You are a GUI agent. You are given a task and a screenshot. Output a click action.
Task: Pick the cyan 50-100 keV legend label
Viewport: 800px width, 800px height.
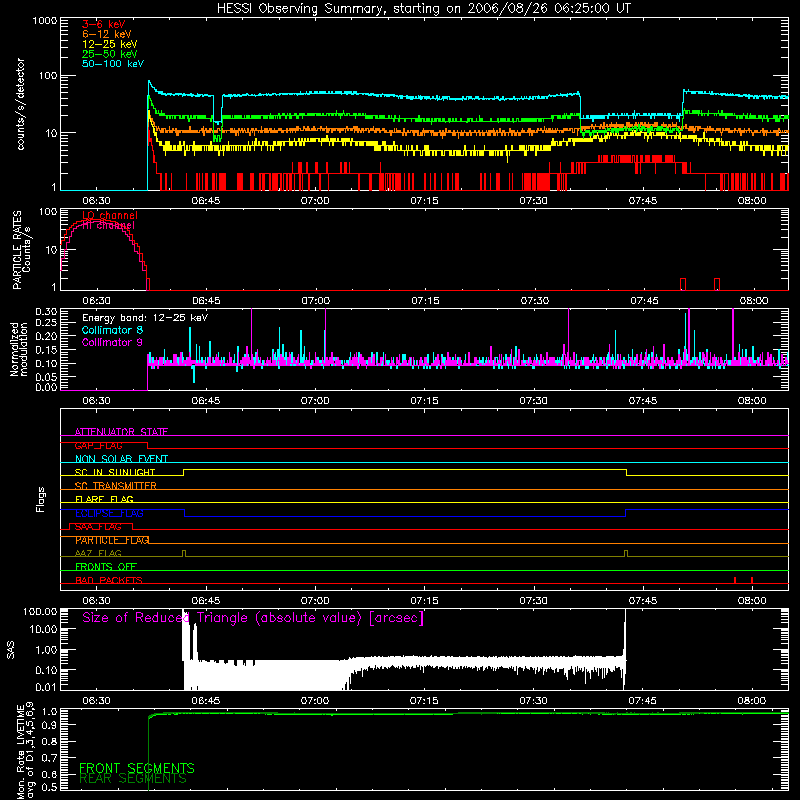point(113,64)
